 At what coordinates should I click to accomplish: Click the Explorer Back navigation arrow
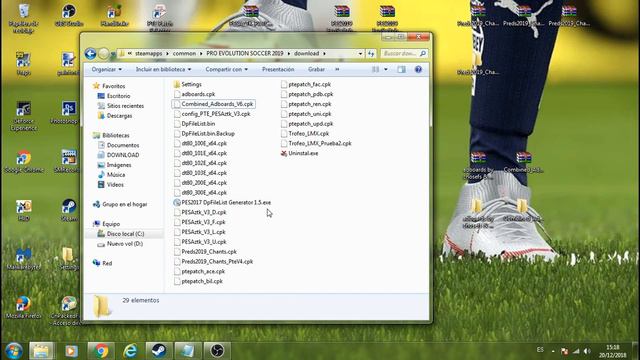[x=91, y=53]
